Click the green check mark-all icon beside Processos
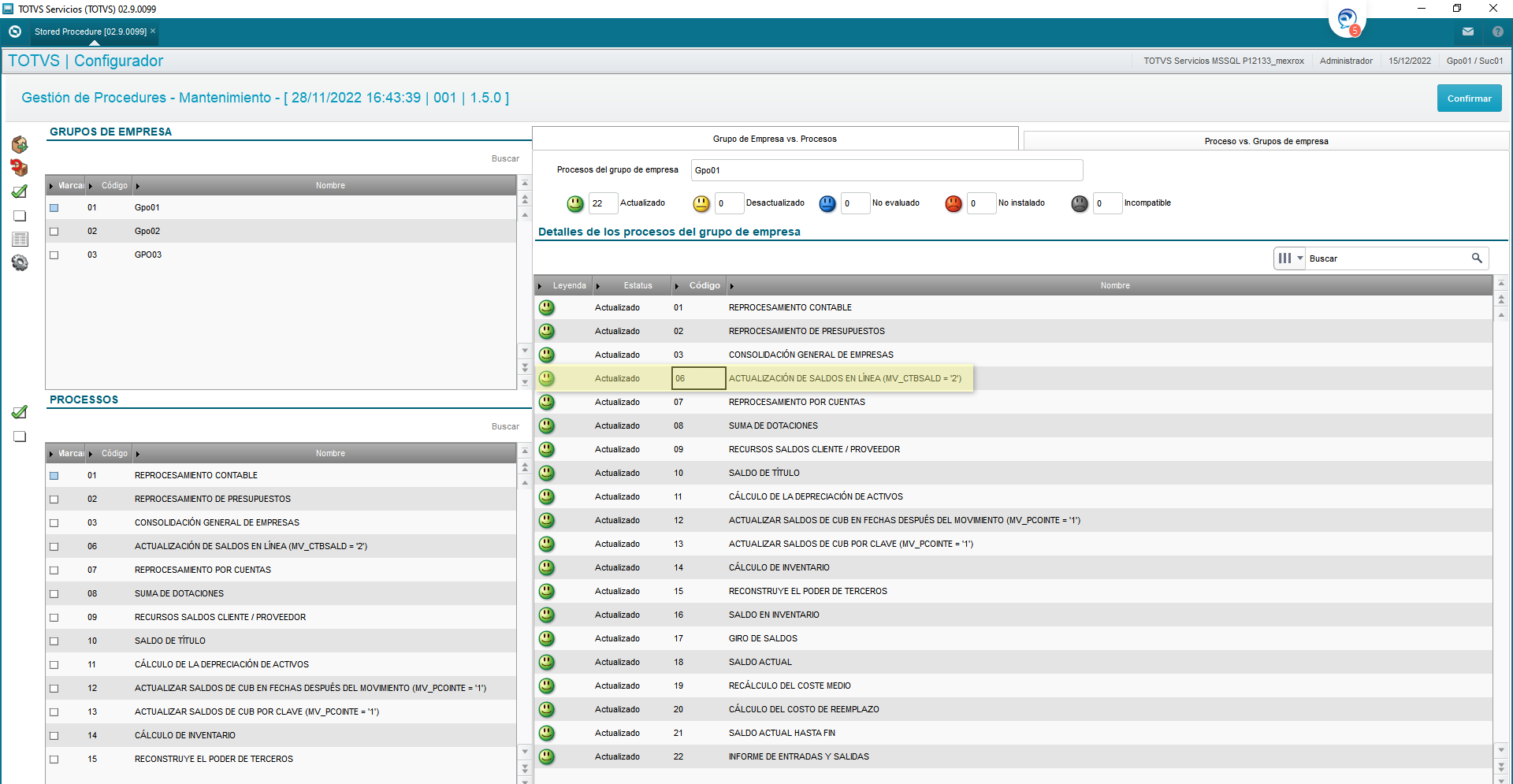This screenshot has height=784, width=1513. pyautogui.click(x=20, y=412)
